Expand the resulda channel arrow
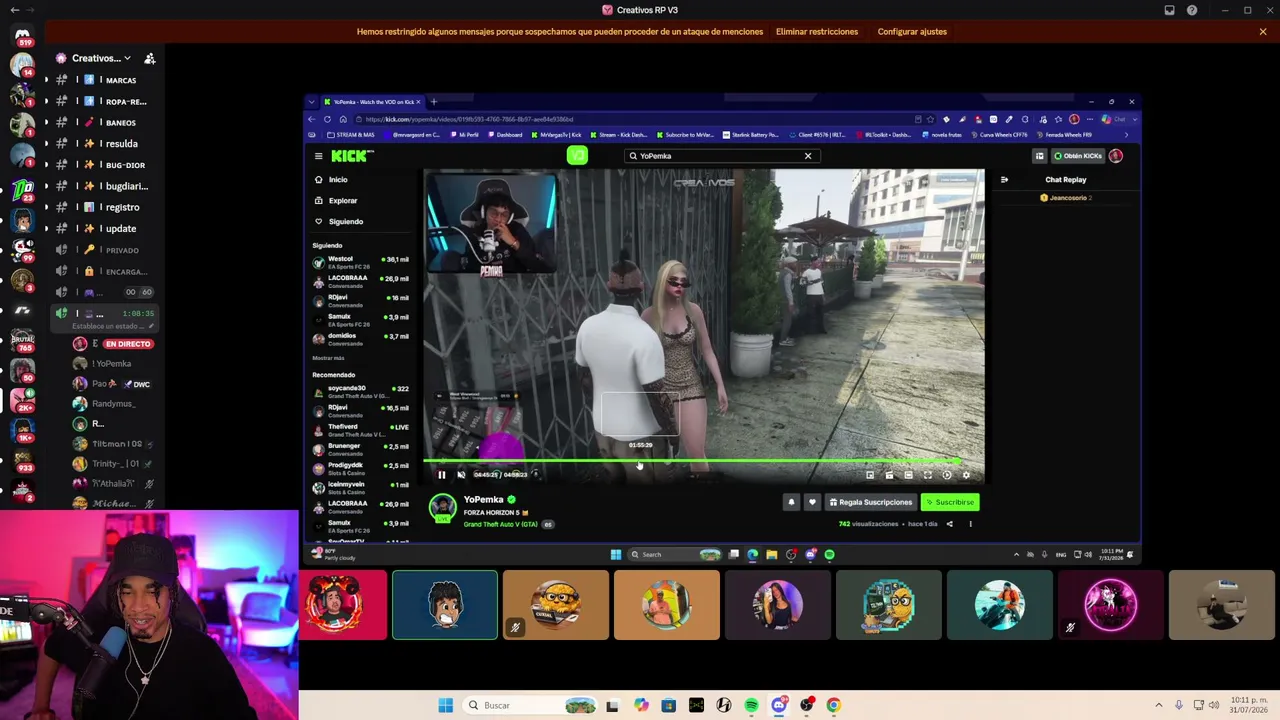The image size is (1280, 720). [x=45, y=143]
